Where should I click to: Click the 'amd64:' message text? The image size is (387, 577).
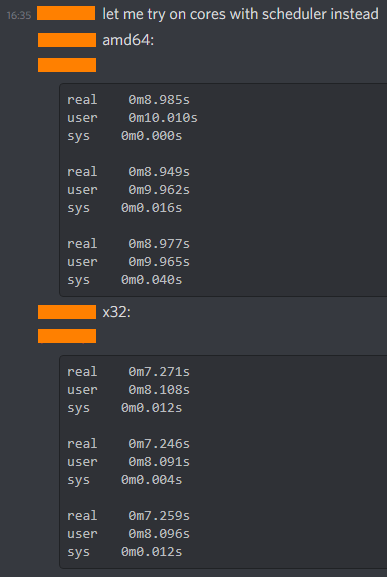tap(128, 40)
